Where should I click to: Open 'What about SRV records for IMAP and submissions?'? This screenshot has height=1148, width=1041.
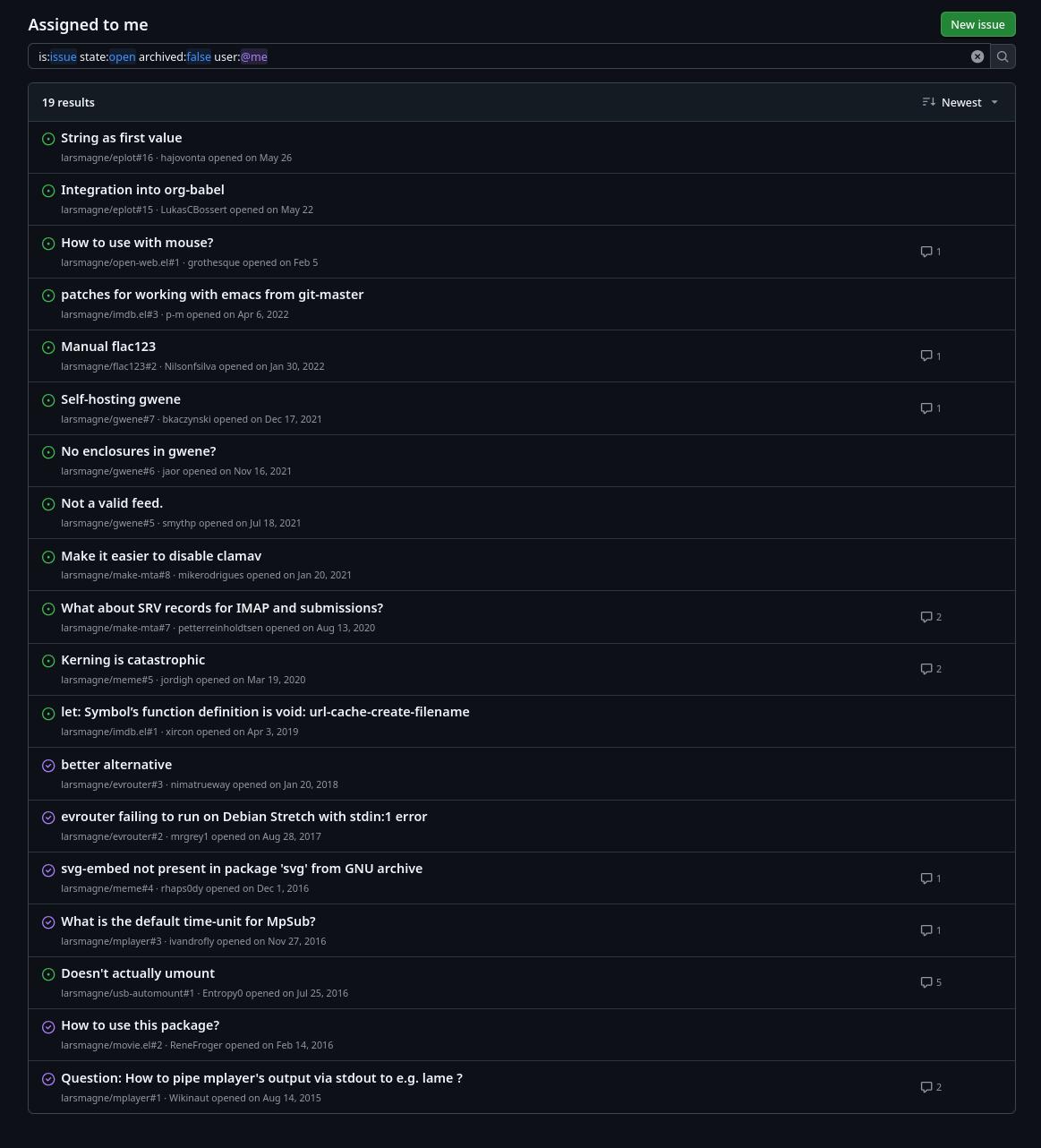(222, 608)
